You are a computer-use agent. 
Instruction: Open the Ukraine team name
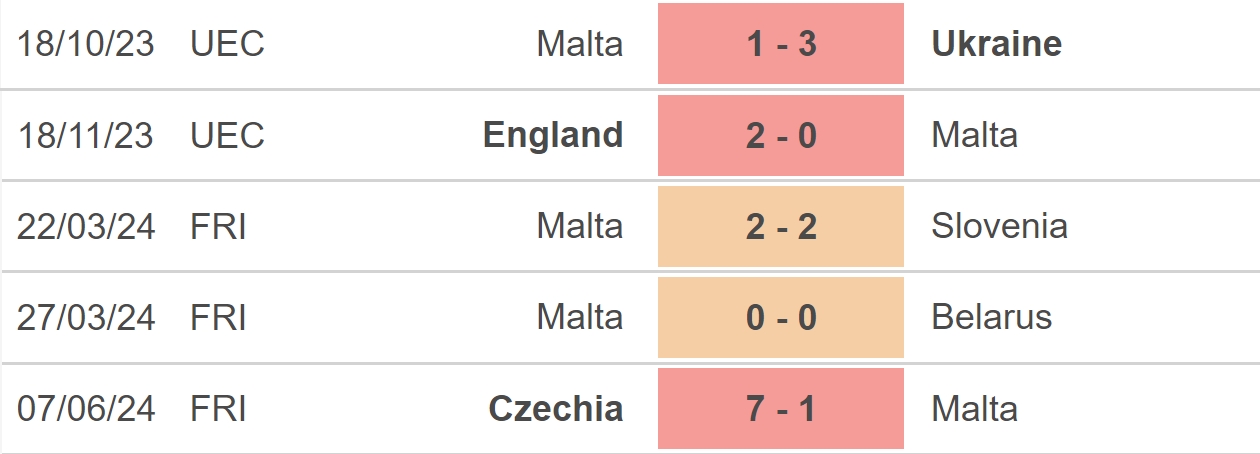997,44
